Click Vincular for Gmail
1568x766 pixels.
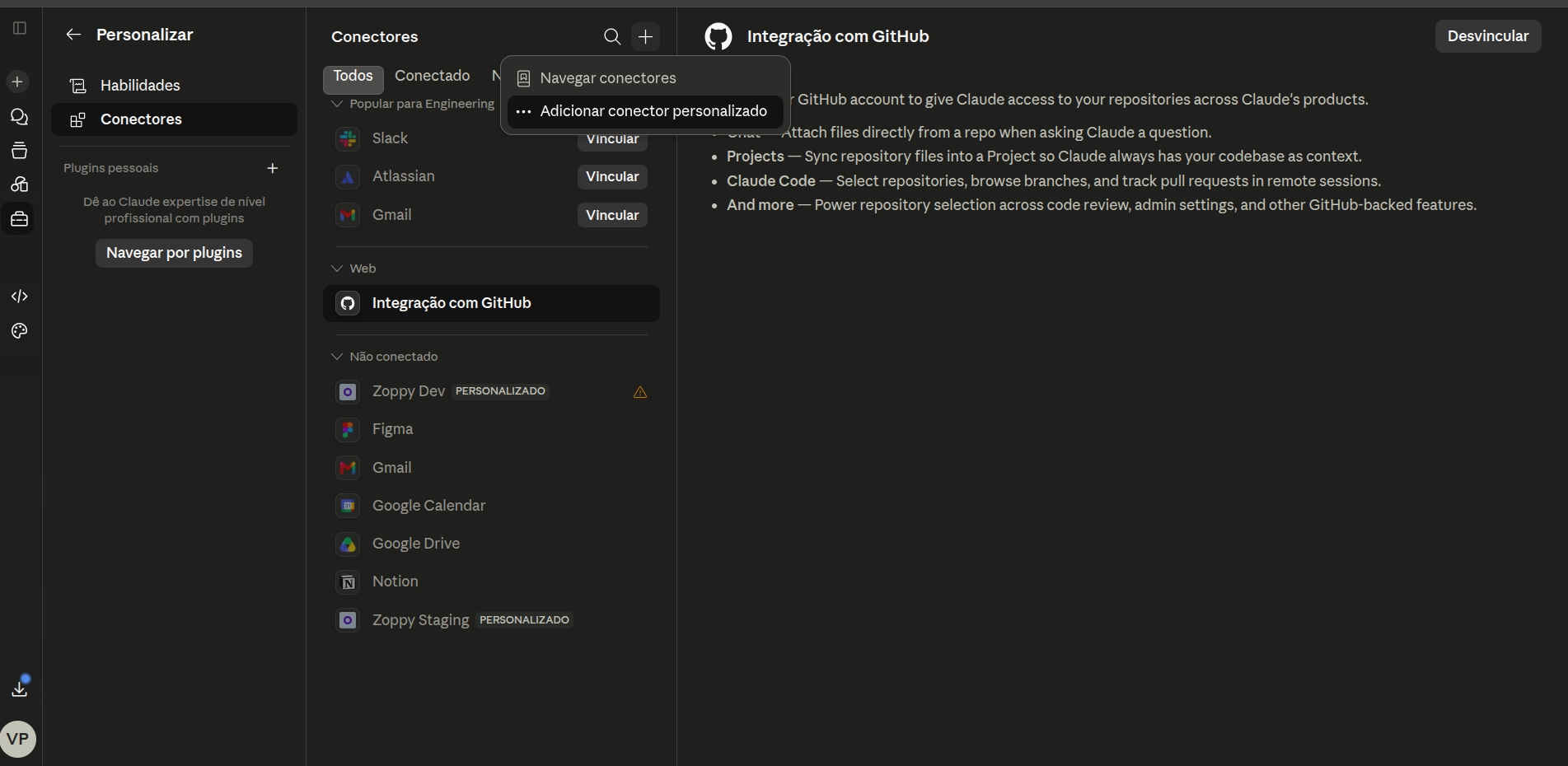(612, 216)
